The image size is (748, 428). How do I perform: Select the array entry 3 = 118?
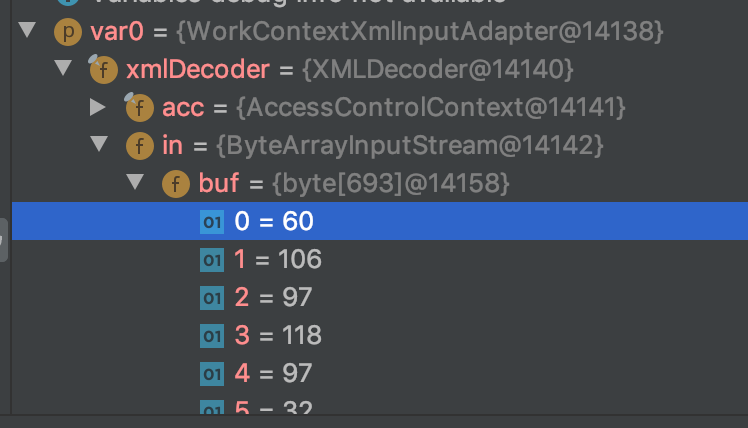380,335
